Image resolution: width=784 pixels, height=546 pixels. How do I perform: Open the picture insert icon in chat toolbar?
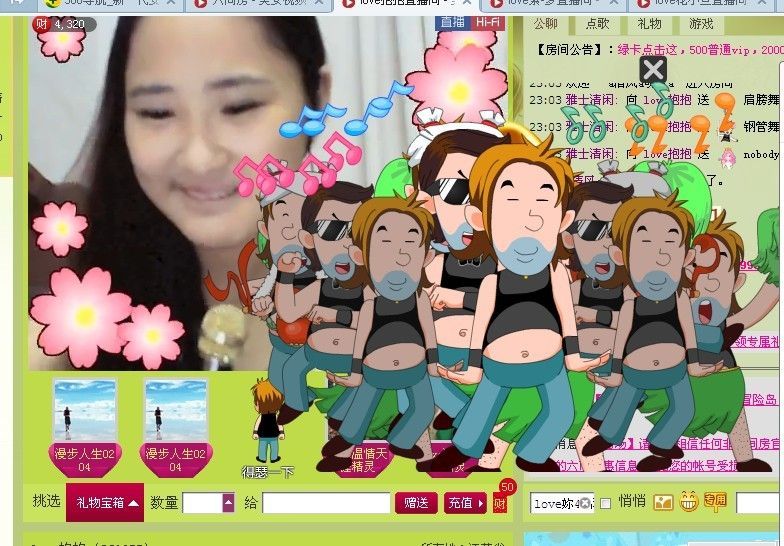coord(663,502)
